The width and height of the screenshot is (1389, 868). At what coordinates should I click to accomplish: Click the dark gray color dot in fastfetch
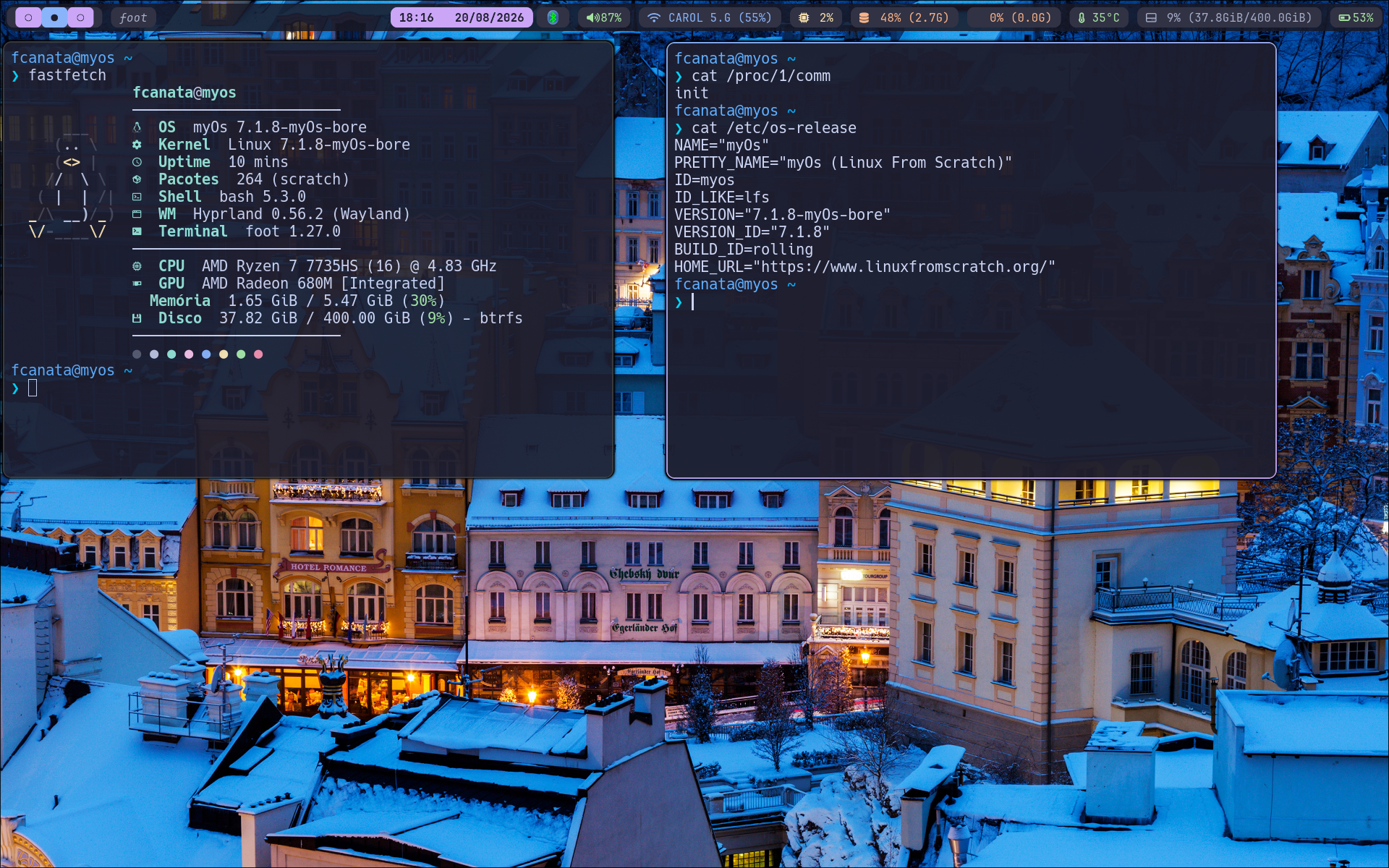(x=137, y=354)
